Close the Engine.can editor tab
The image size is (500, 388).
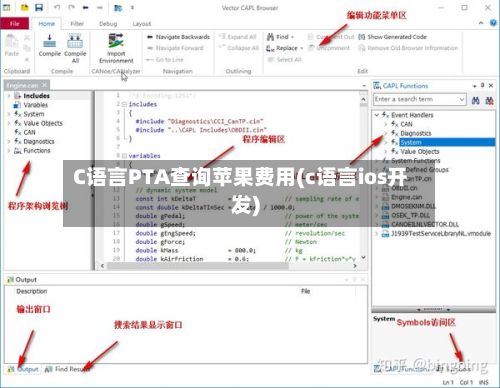coord(44,86)
